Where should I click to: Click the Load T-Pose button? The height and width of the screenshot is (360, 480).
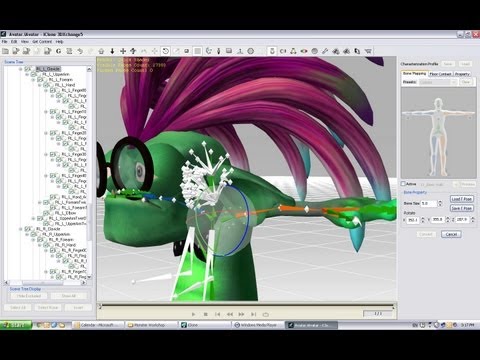tap(462, 199)
